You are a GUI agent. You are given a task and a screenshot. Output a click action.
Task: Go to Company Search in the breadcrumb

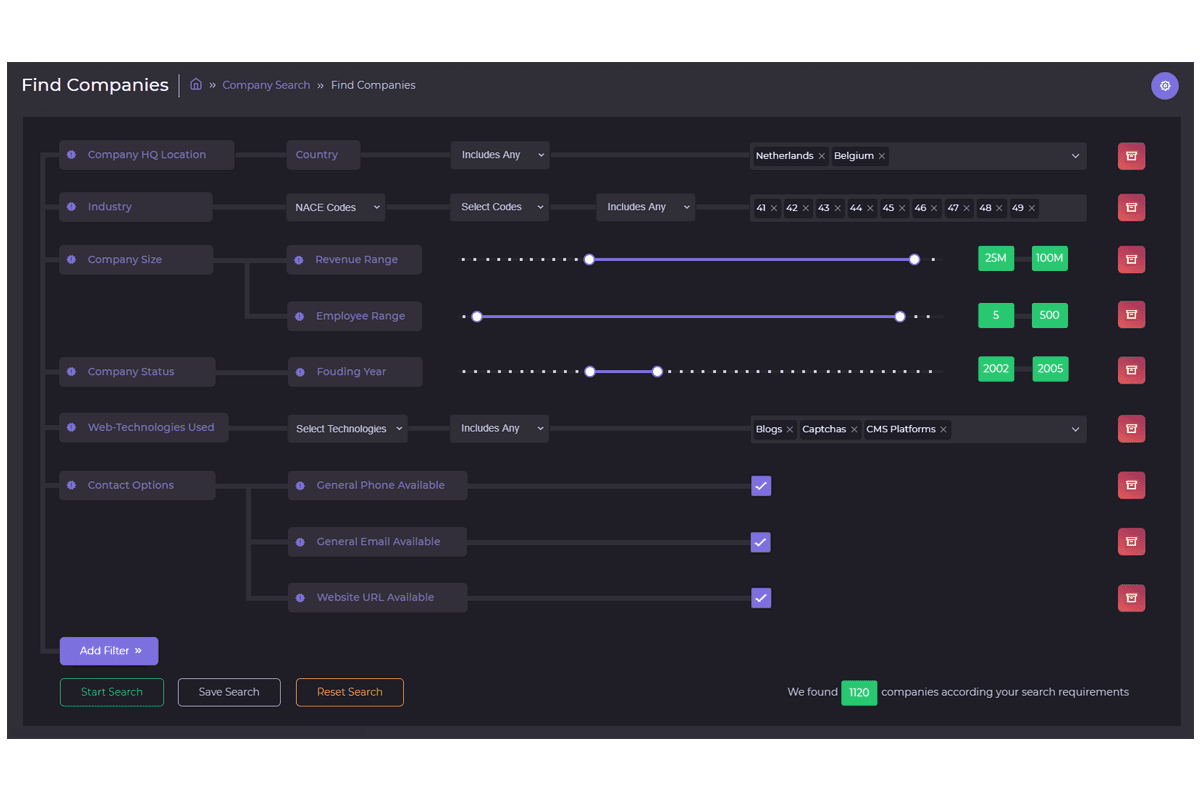(266, 85)
